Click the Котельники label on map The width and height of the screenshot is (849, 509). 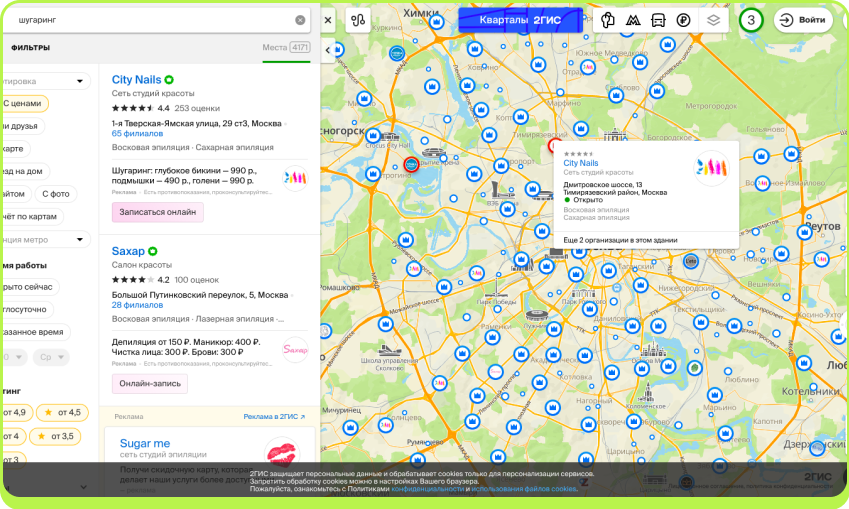810,390
